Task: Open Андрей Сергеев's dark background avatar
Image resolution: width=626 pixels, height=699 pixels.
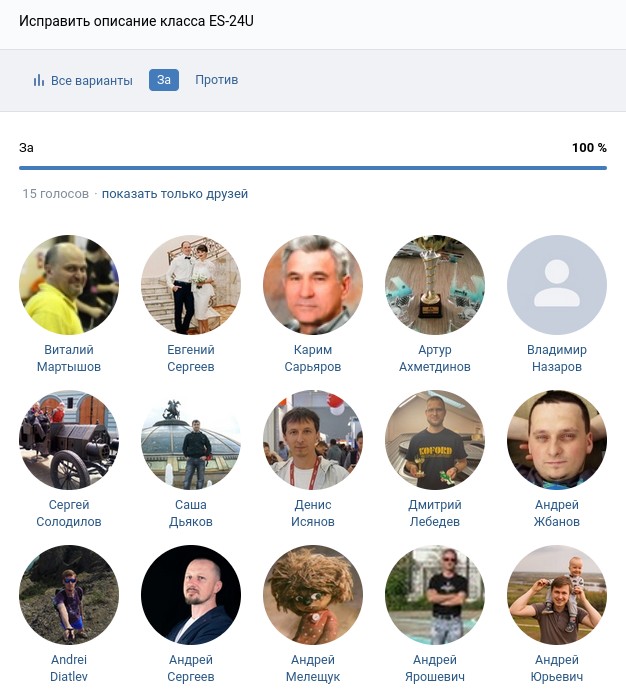Action: pyautogui.click(x=191, y=595)
